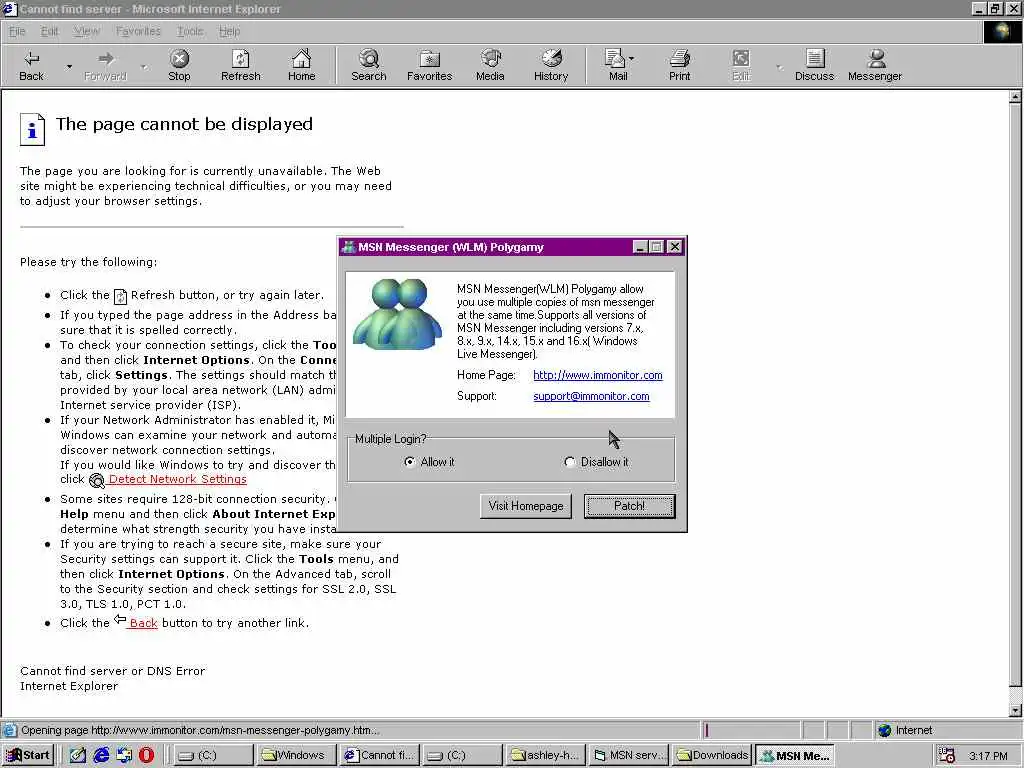Refresh the page via toolbar
1024x768 pixels.
click(240, 65)
